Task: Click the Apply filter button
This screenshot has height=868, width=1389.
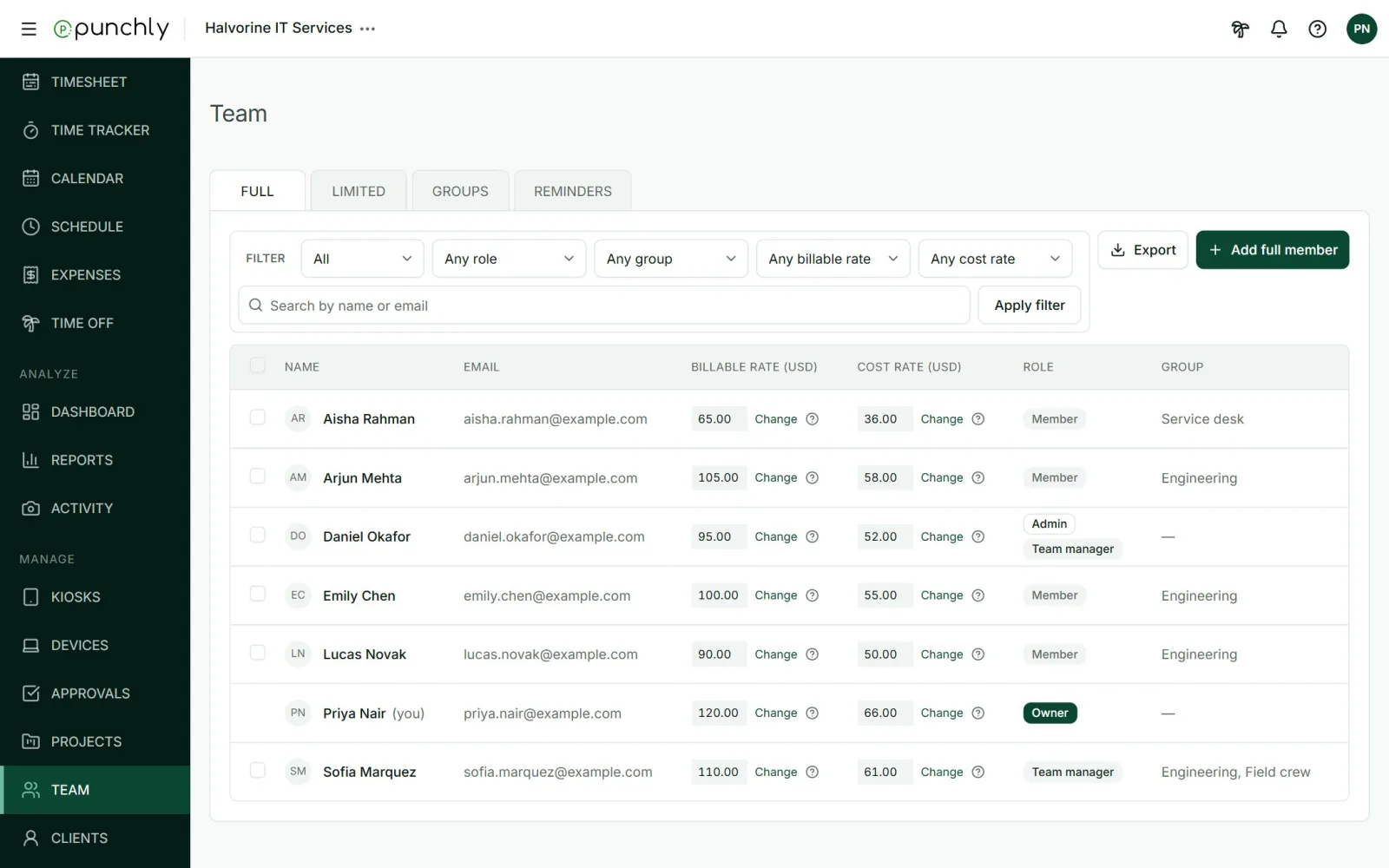Action: [x=1030, y=306]
